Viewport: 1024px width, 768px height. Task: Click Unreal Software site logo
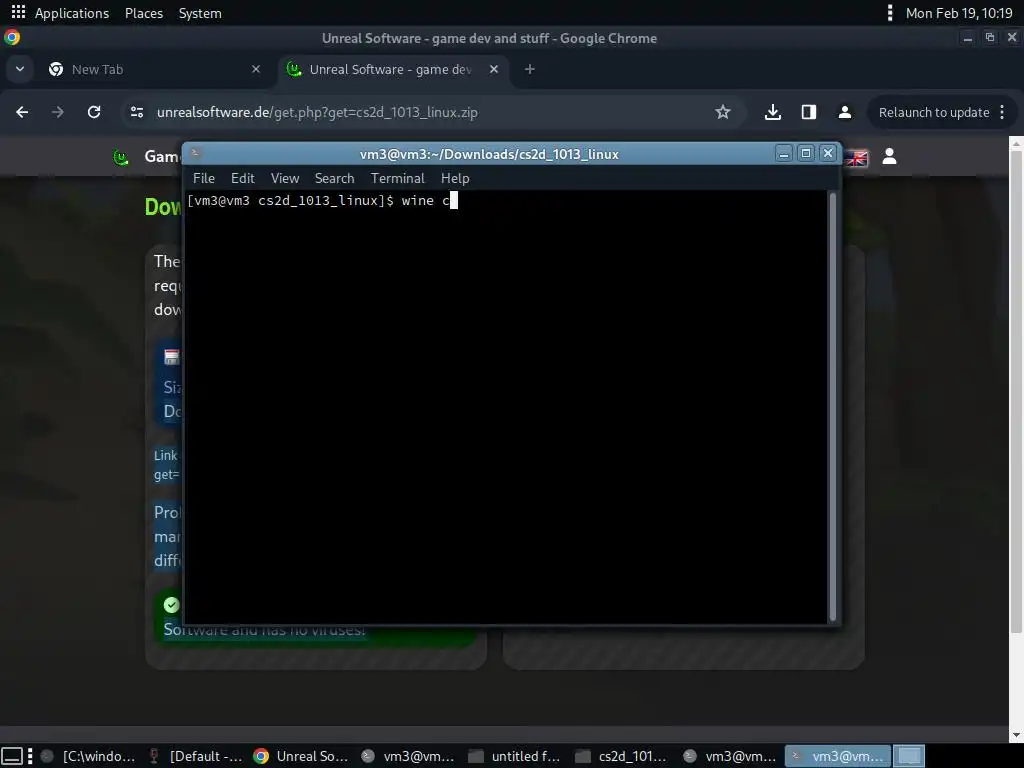pyautogui.click(x=121, y=157)
